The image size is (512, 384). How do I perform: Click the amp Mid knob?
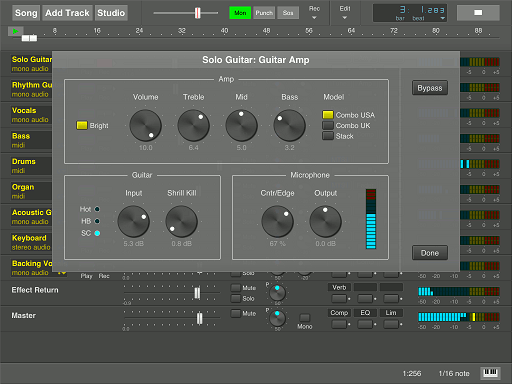pyautogui.click(x=241, y=126)
